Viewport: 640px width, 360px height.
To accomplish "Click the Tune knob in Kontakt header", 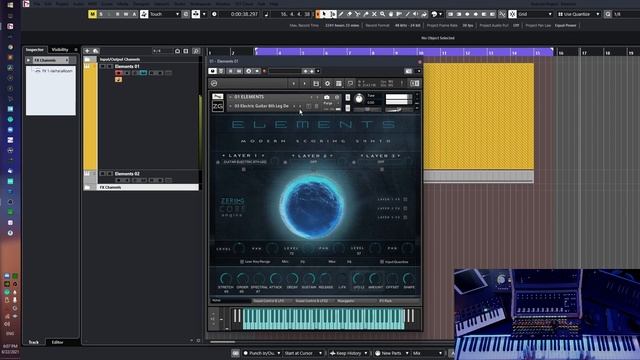I will tap(359, 99).
